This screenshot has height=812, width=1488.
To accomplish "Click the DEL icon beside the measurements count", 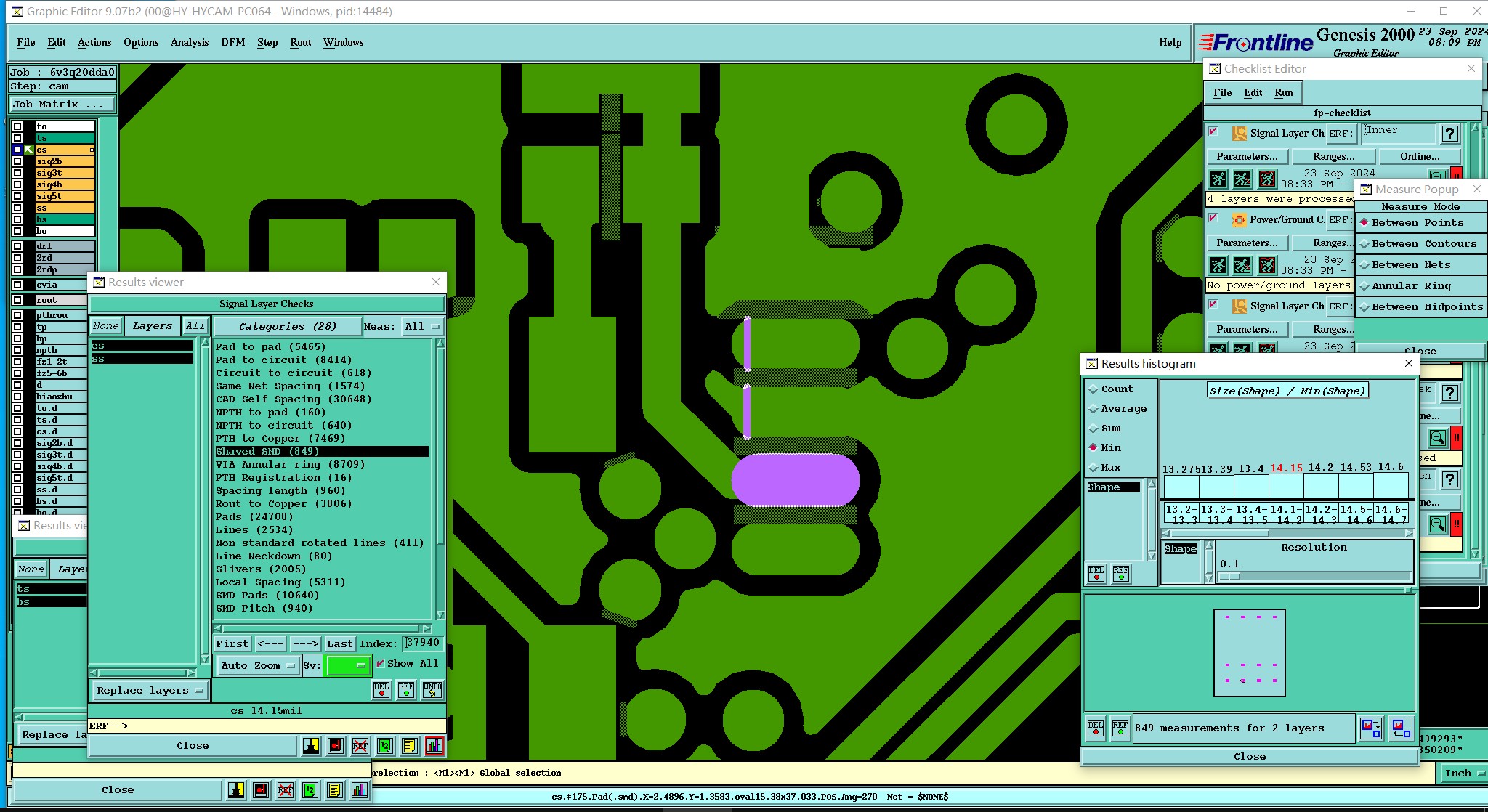I will coord(1096,728).
